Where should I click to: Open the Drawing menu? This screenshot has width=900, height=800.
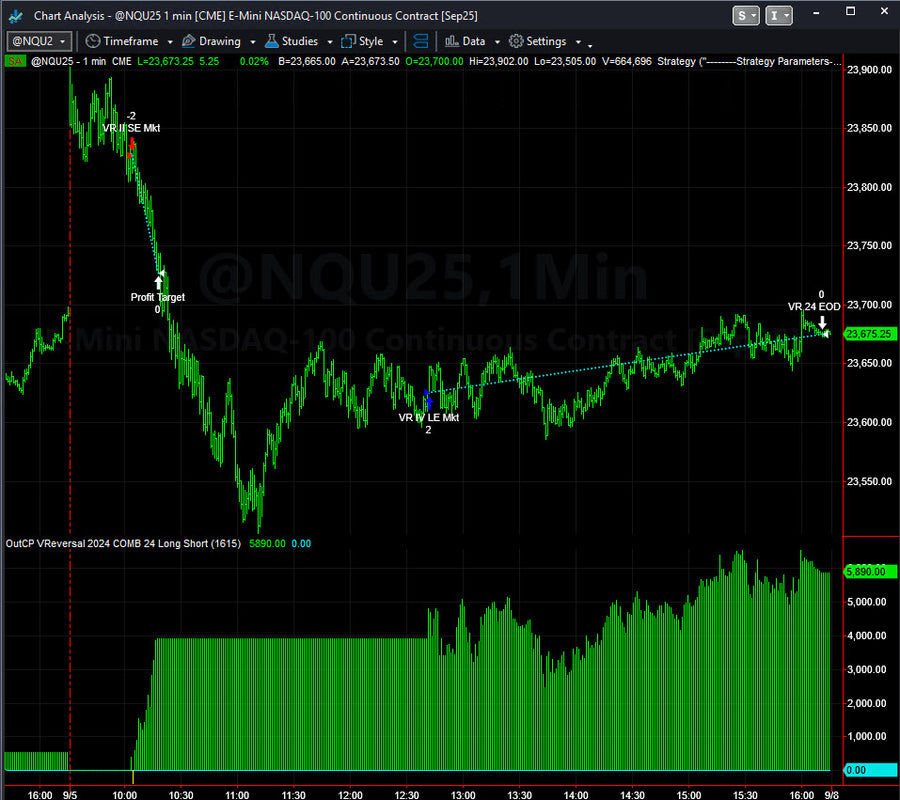pos(219,41)
